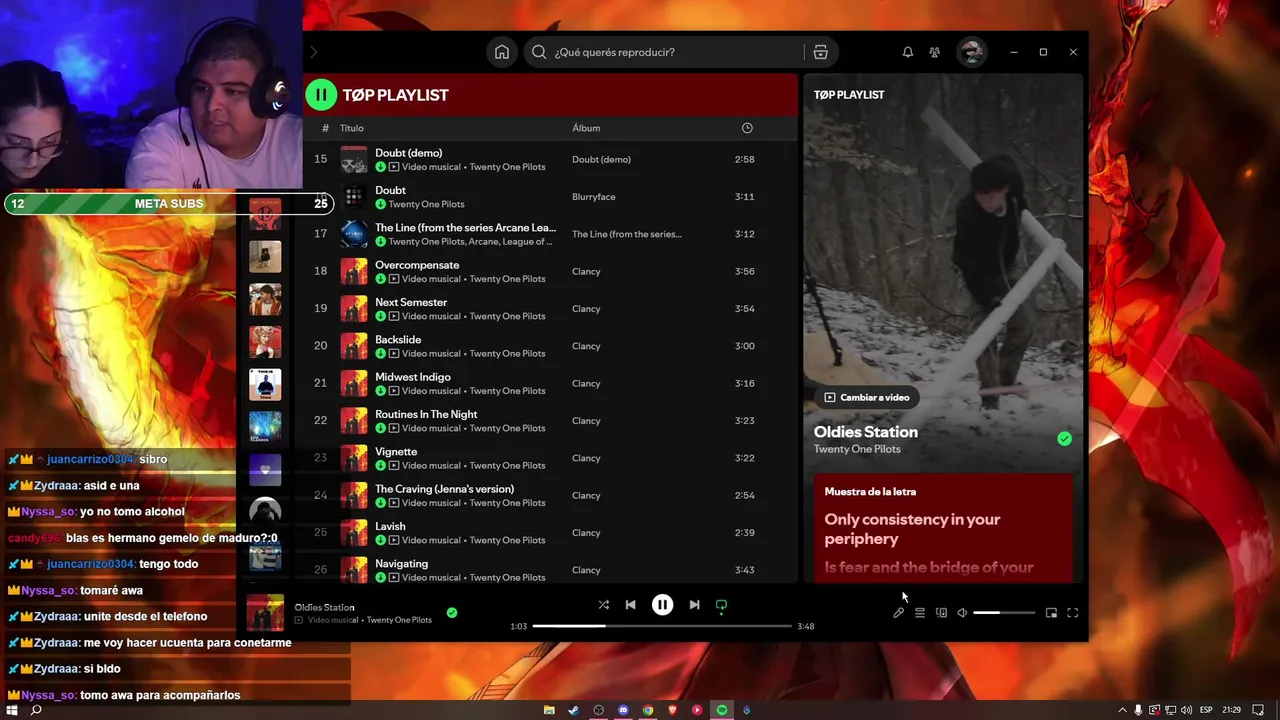Open 'Twenty One Pilots' artist link under Oldies Station

(857, 449)
